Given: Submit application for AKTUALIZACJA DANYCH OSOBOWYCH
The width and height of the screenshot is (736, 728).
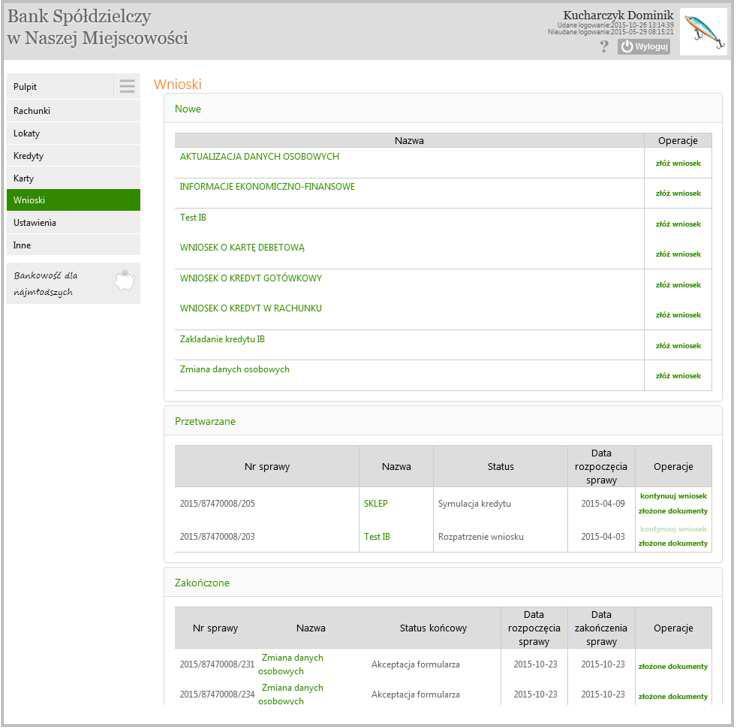Looking at the screenshot, I should tap(678, 163).
